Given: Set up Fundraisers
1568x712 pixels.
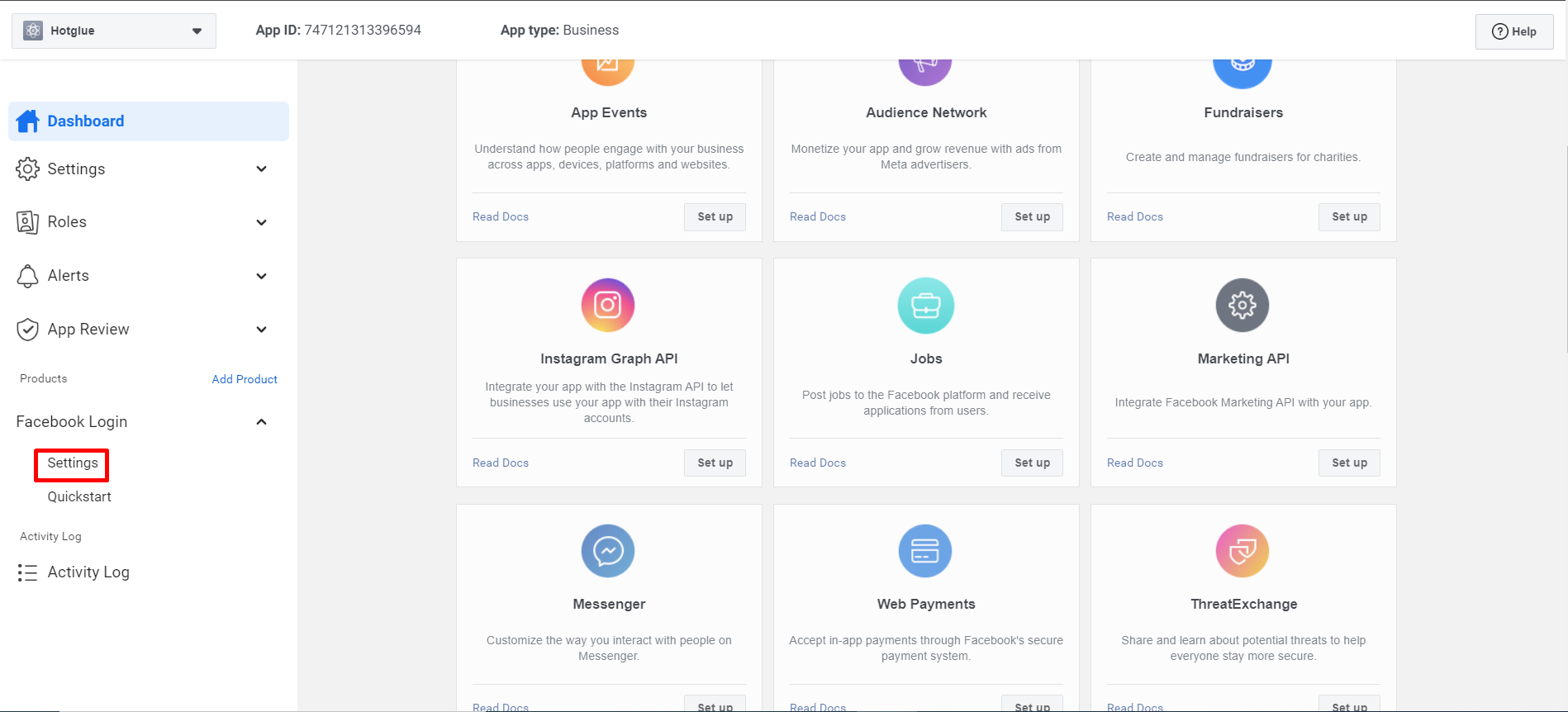Looking at the screenshot, I should [1350, 216].
